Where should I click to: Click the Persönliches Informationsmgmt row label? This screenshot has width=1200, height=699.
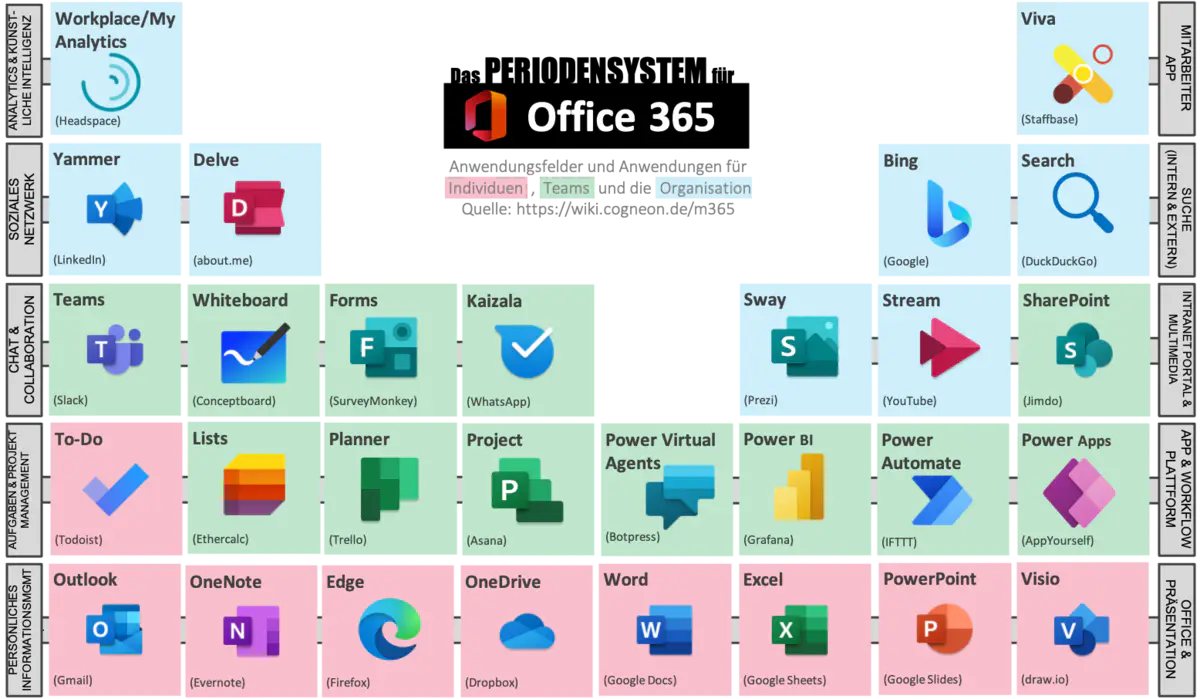pyautogui.click(x=22, y=629)
